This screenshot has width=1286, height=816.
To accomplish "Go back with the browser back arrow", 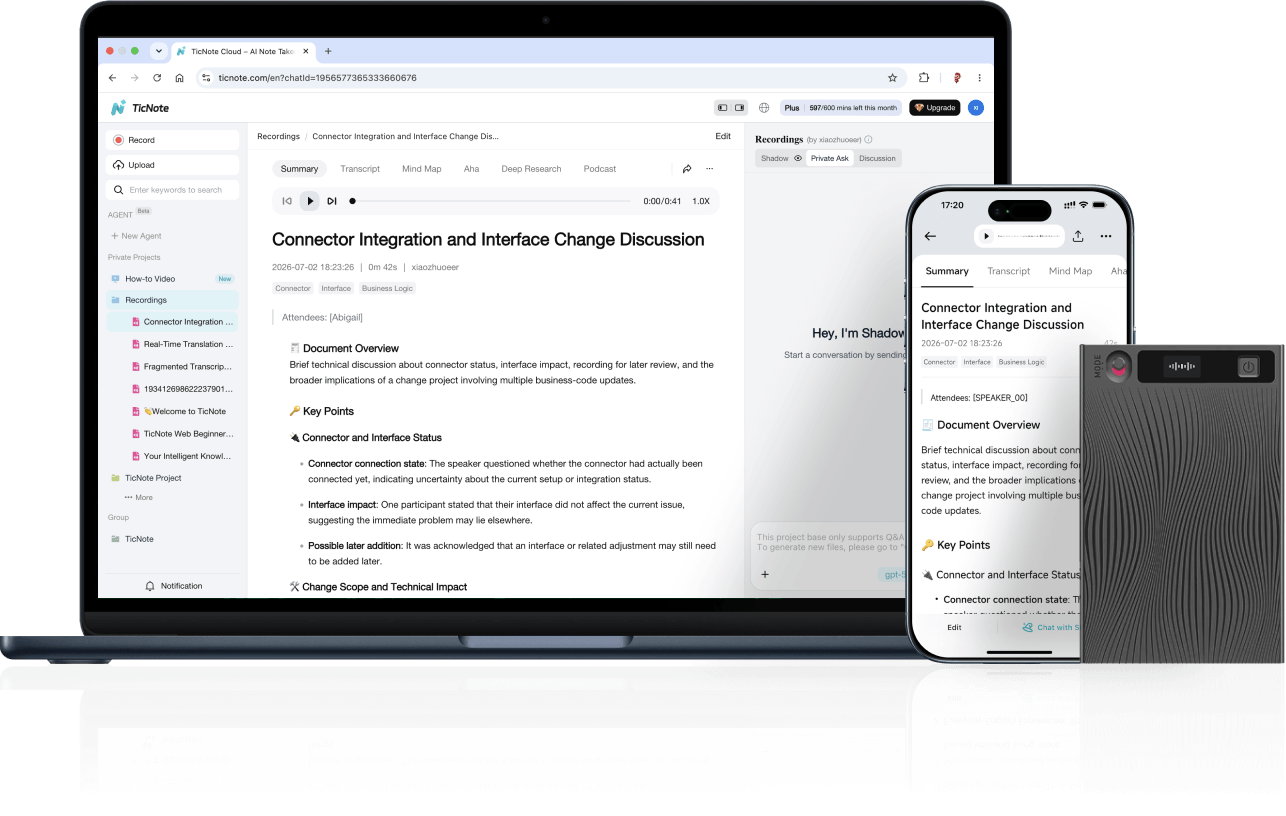I will pyautogui.click(x=112, y=77).
